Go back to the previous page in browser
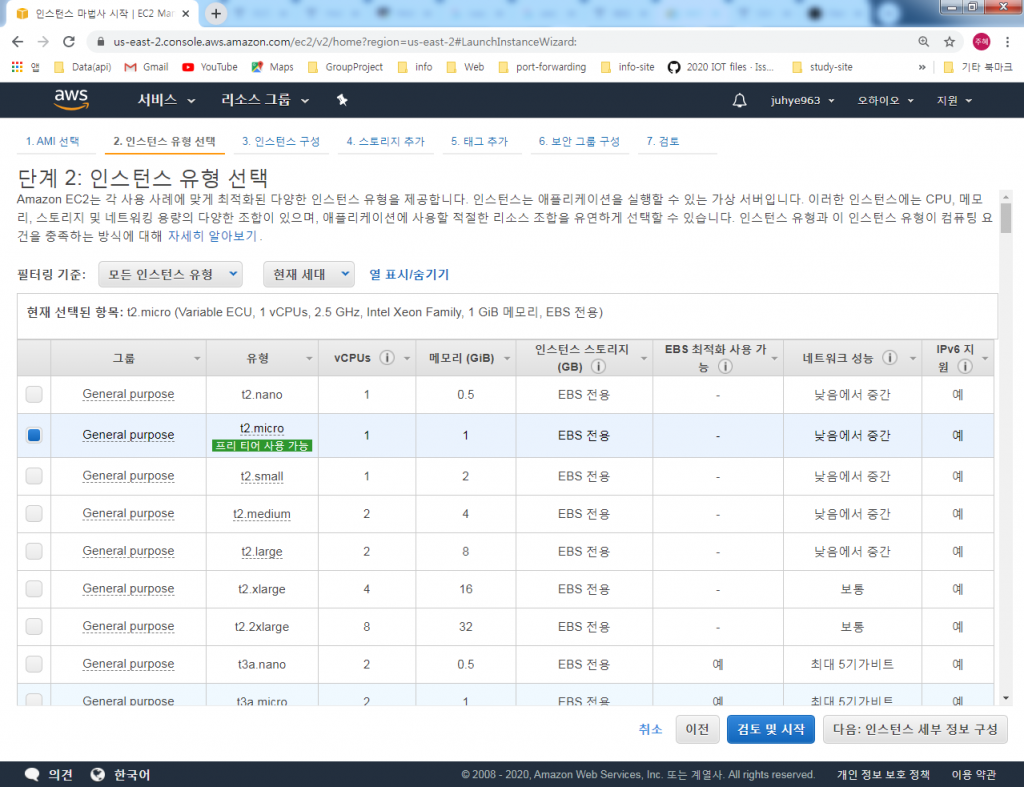The width and height of the screenshot is (1024, 787). coord(18,42)
